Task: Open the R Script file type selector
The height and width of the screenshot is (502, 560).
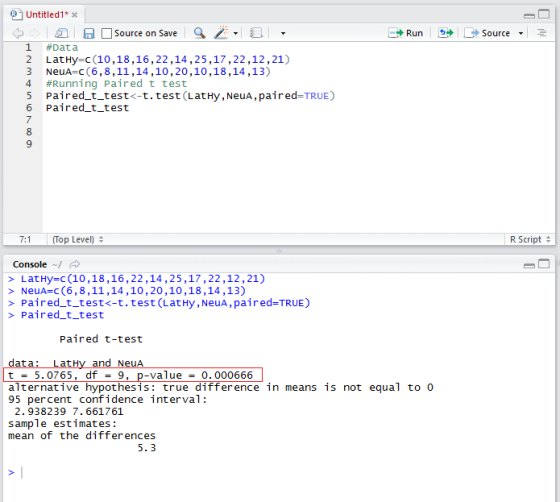Action: click(x=530, y=240)
